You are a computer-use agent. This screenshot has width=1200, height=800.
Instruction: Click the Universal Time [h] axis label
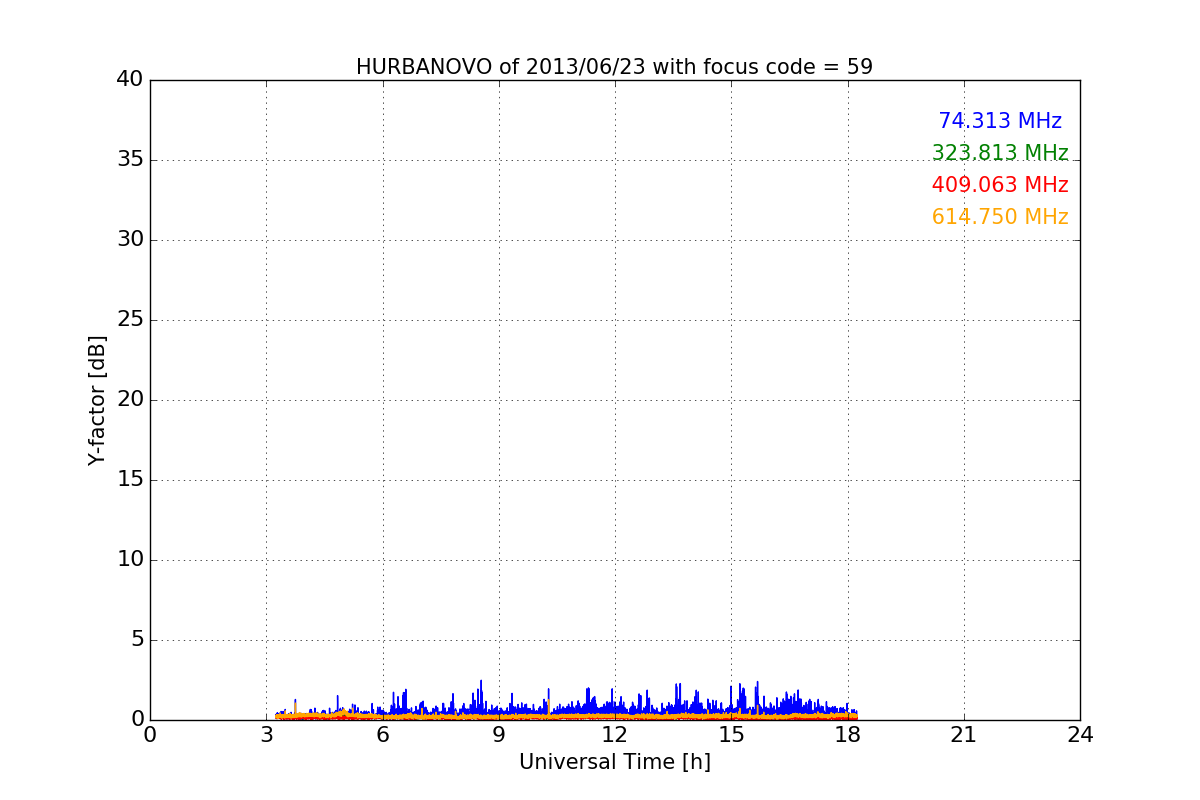[614, 762]
